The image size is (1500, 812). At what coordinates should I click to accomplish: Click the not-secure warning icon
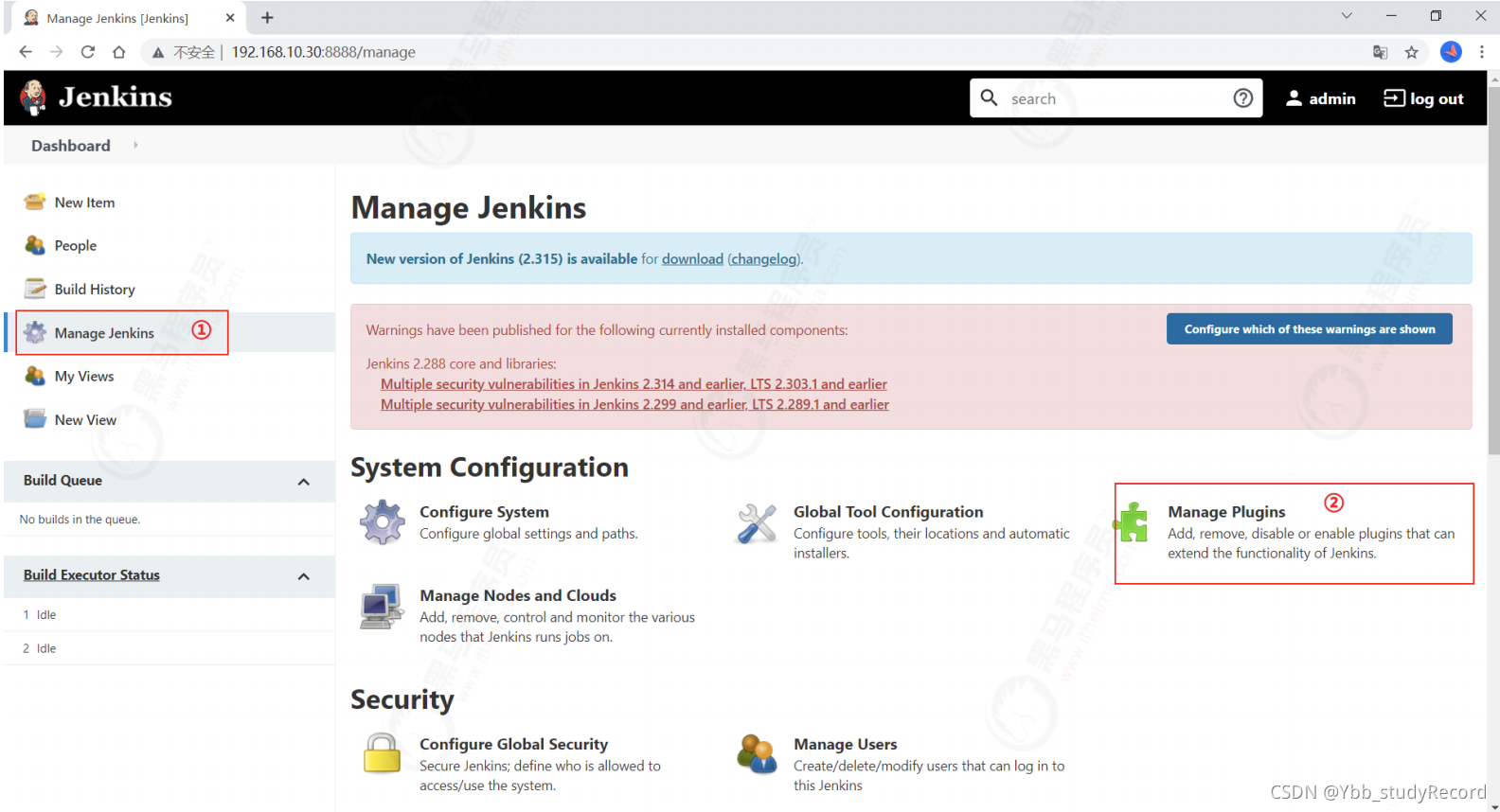click(158, 52)
